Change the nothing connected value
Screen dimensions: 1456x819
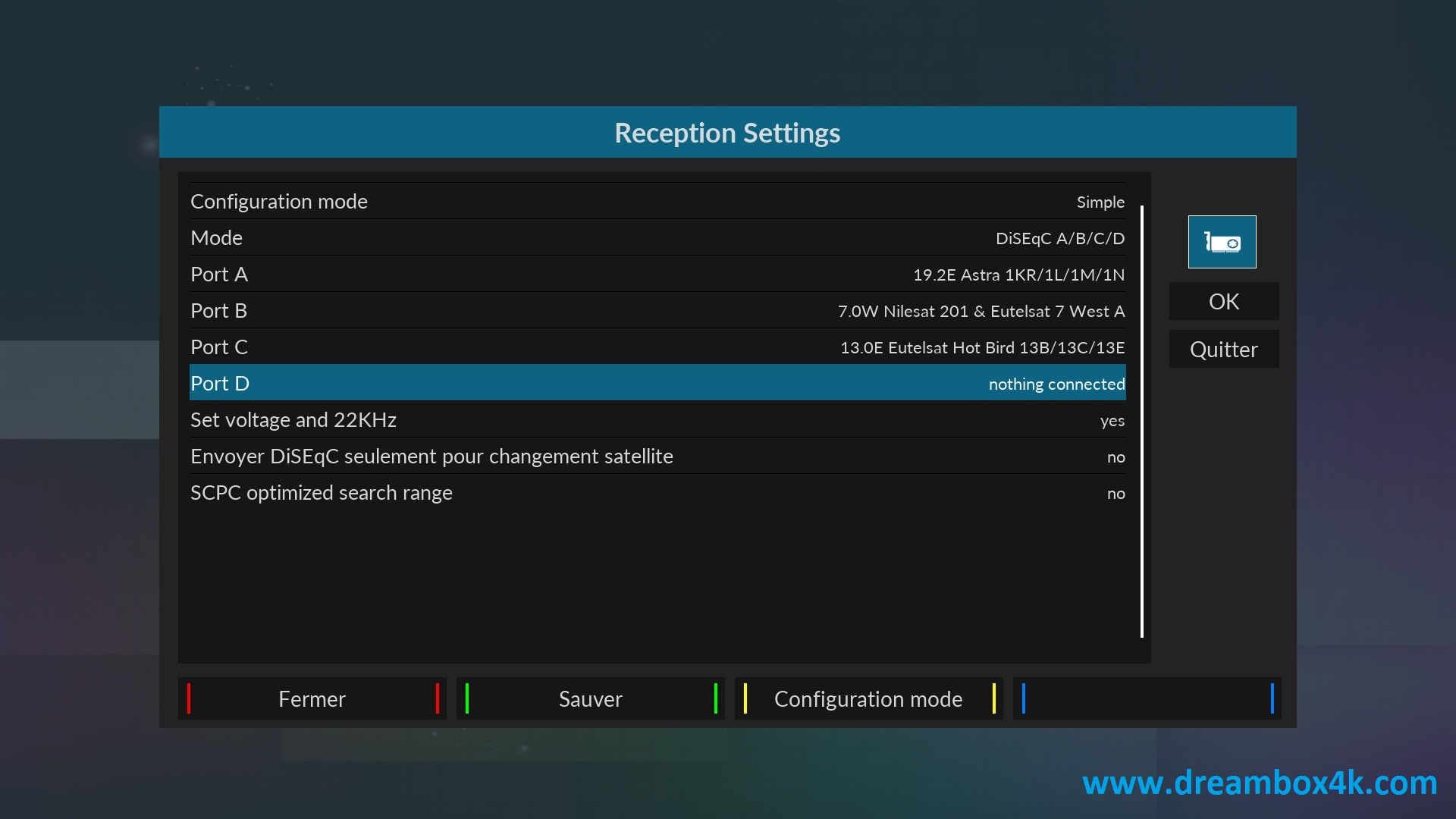pyautogui.click(x=1056, y=384)
